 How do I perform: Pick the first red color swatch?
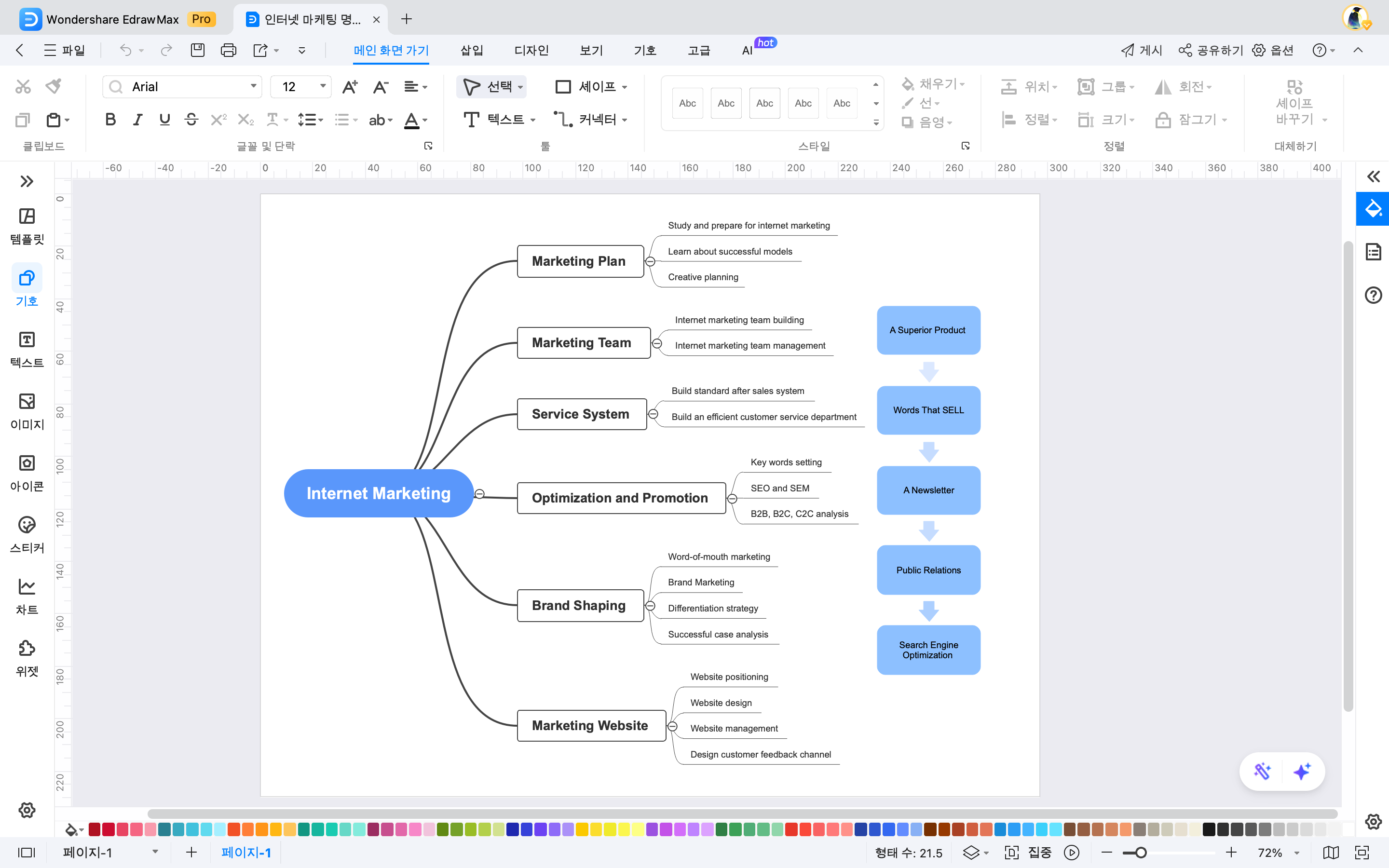pos(95,829)
